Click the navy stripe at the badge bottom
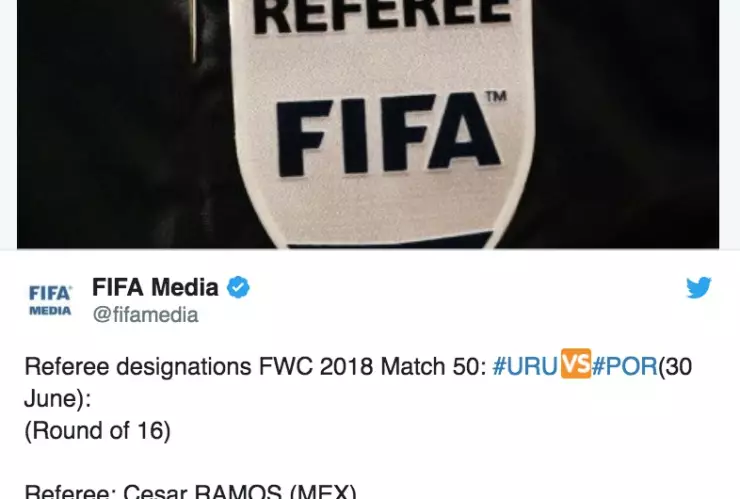The height and width of the screenshot is (499, 740). point(389,240)
